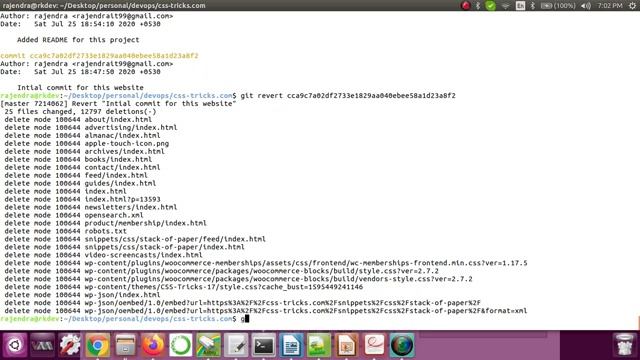Click the 'git revert' command text
640x360 pixels.
[x=348, y=96]
